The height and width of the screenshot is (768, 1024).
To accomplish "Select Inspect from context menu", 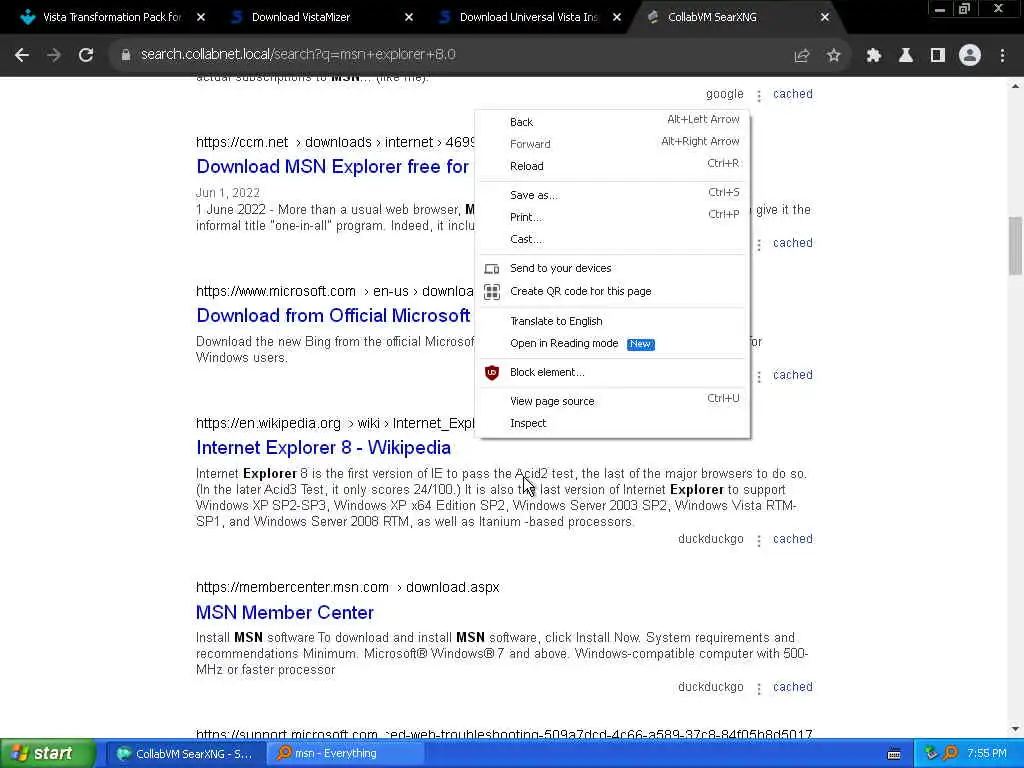I will click(x=613, y=423).
